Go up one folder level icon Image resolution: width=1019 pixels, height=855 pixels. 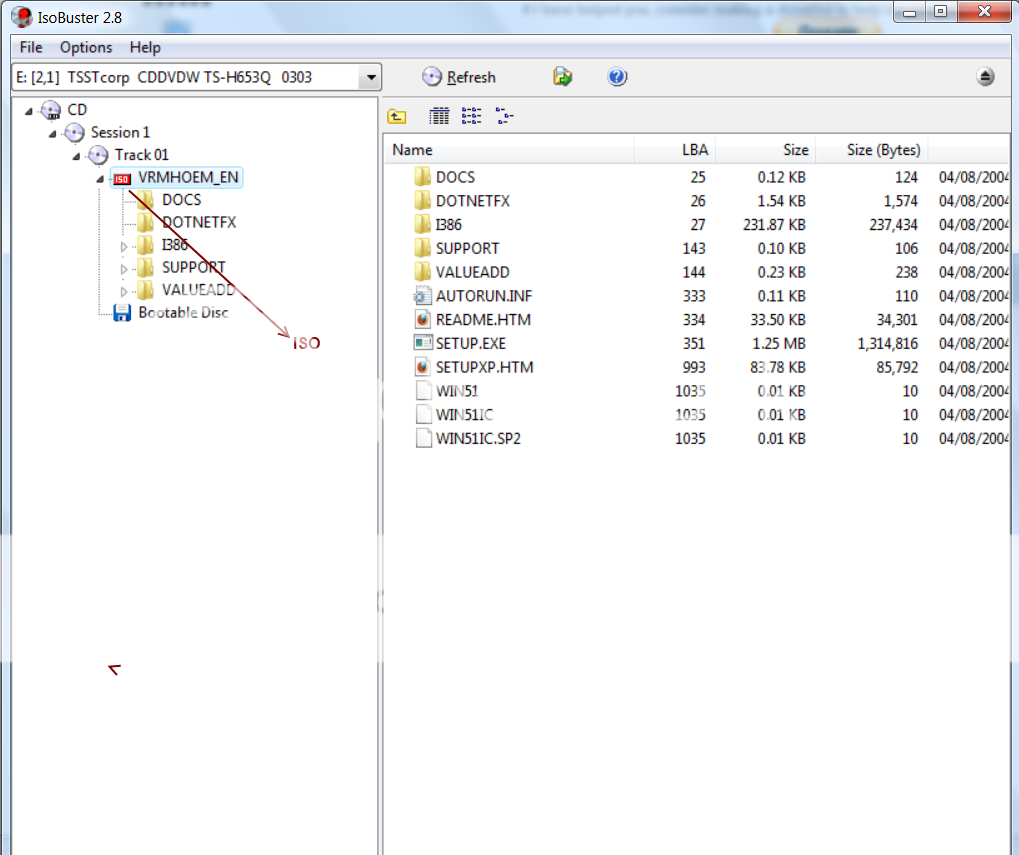click(397, 117)
